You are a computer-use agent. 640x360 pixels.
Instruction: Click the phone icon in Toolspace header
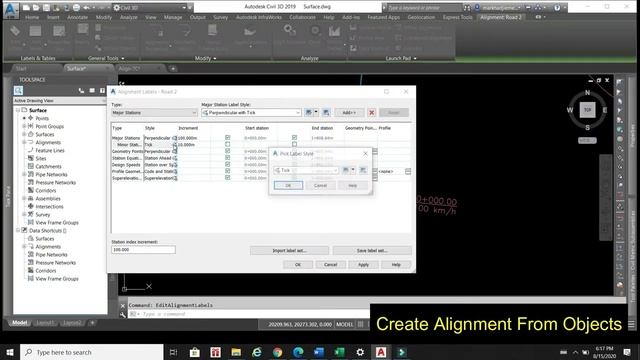(81, 91)
